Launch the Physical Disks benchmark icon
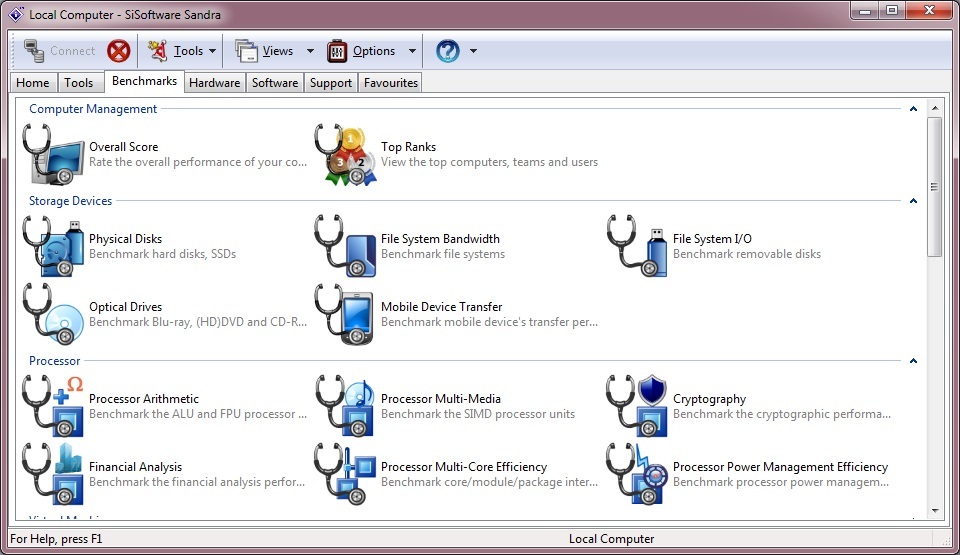 (53, 246)
